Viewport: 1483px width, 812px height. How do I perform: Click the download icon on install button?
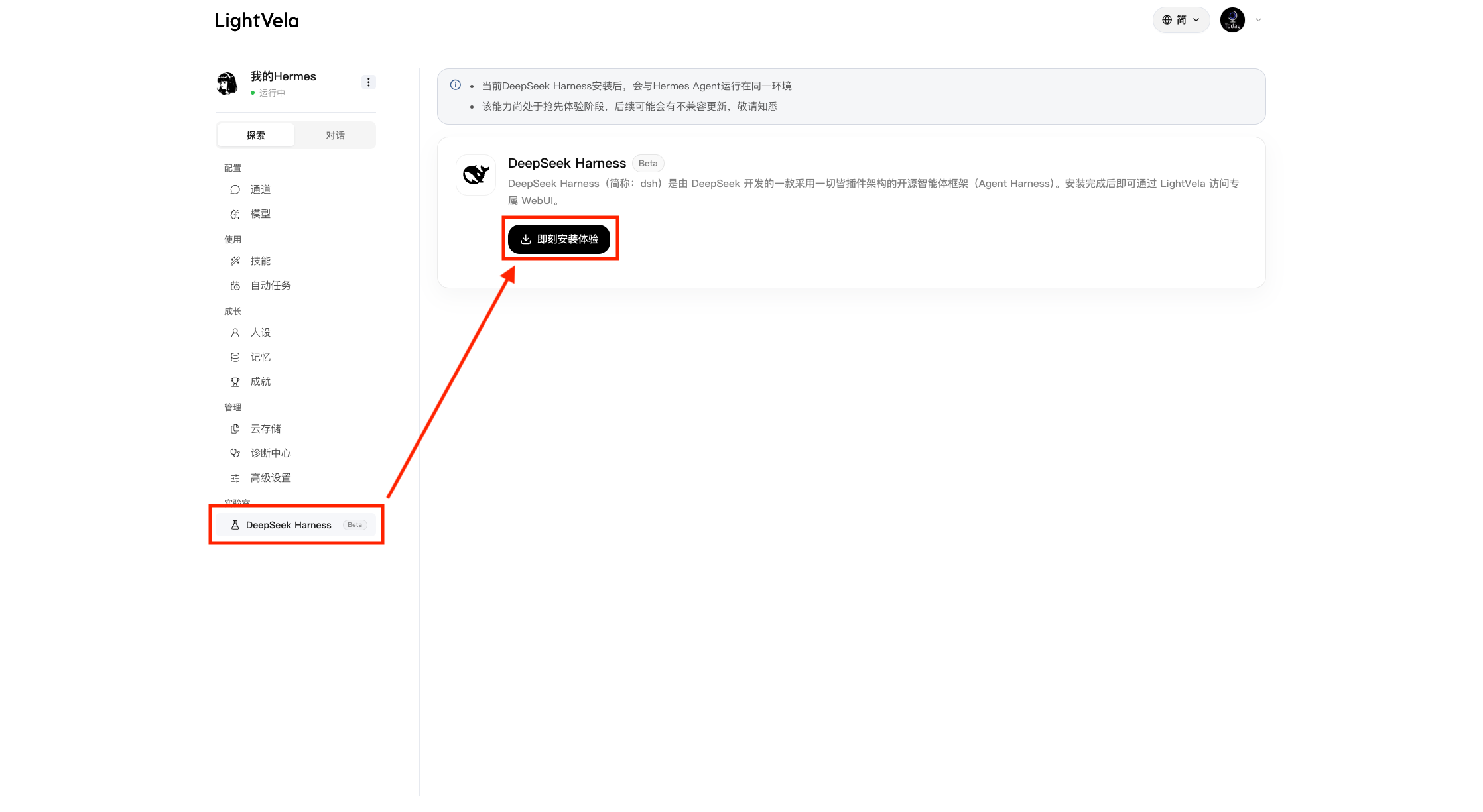pyautogui.click(x=526, y=239)
